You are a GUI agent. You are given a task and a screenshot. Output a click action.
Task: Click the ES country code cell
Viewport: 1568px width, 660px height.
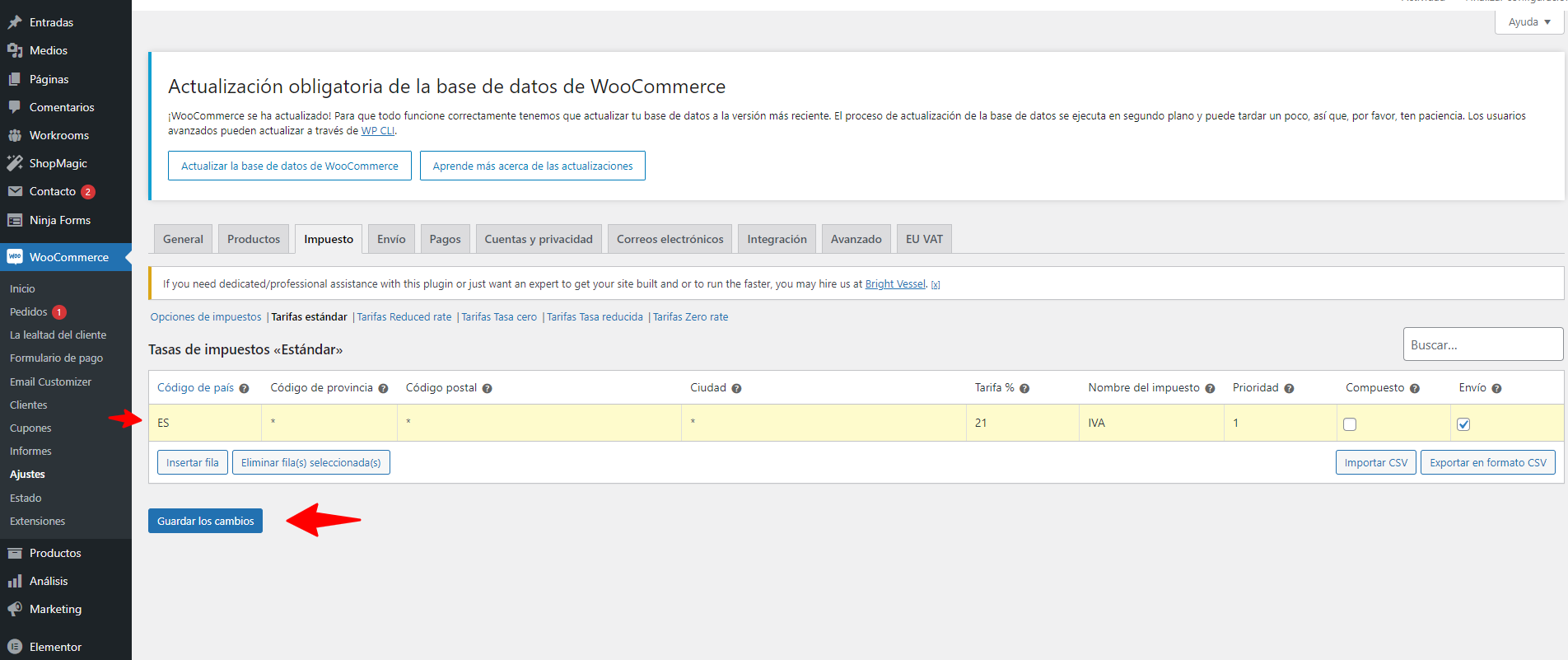coord(205,423)
